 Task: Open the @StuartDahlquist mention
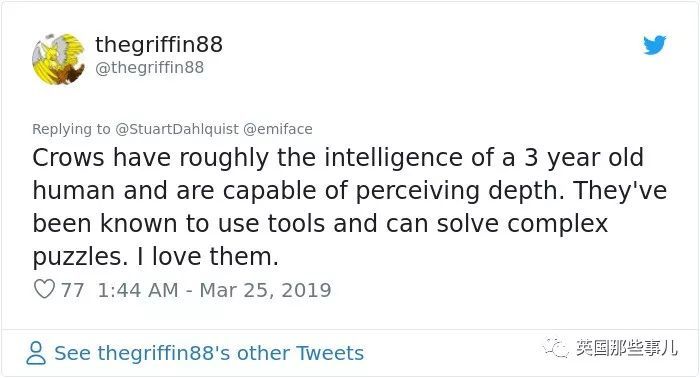tap(177, 129)
